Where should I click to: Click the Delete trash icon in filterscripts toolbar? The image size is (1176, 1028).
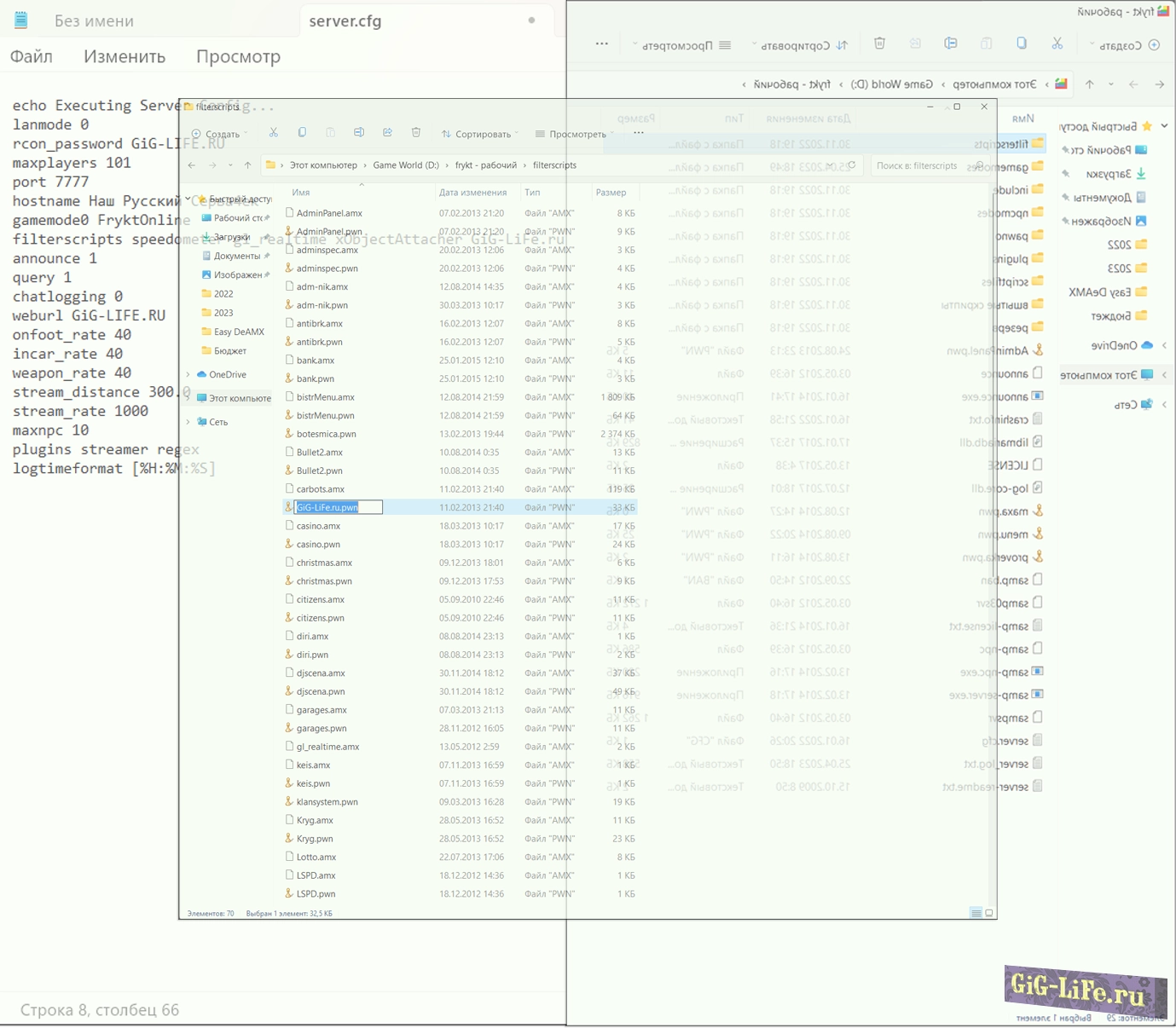[416, 133]
